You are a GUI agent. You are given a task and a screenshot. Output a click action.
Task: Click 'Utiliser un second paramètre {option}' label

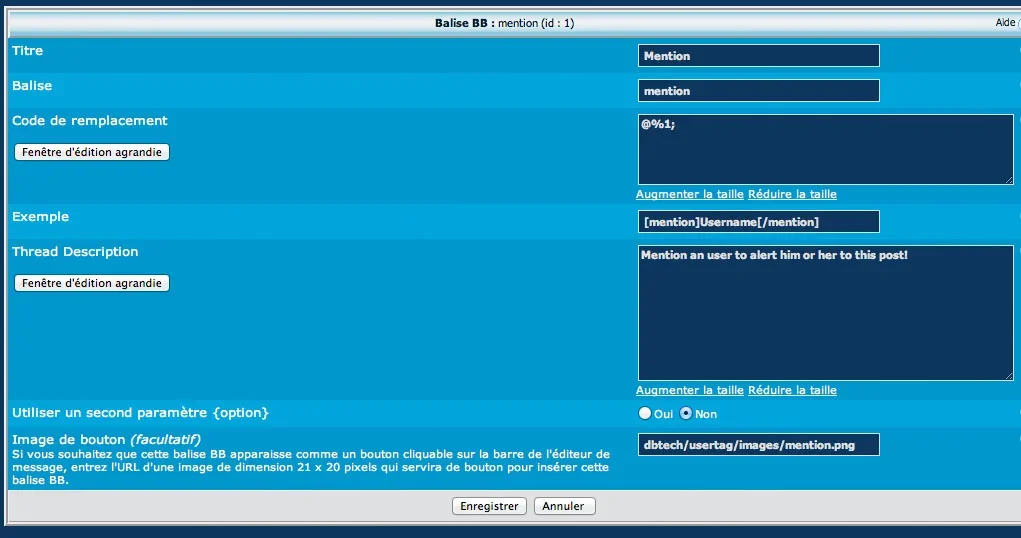(x=140, y=412)
